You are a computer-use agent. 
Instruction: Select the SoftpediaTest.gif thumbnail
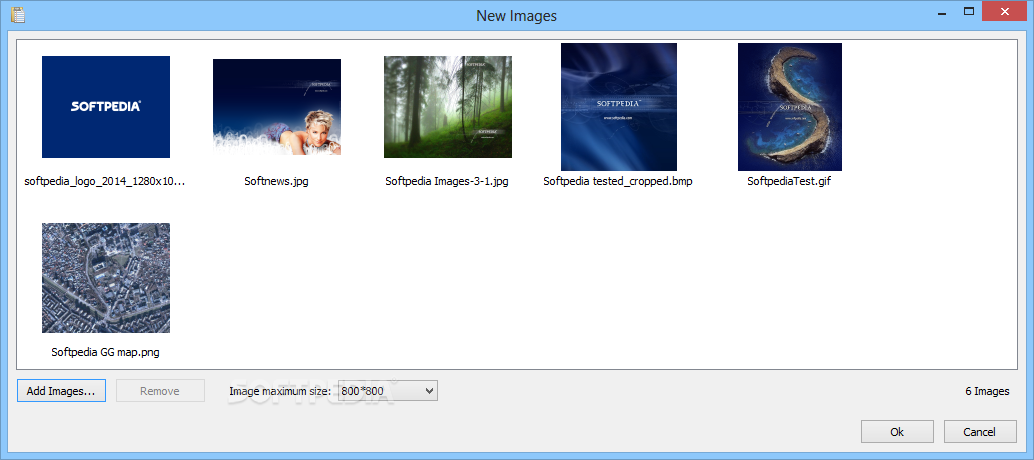789,107
